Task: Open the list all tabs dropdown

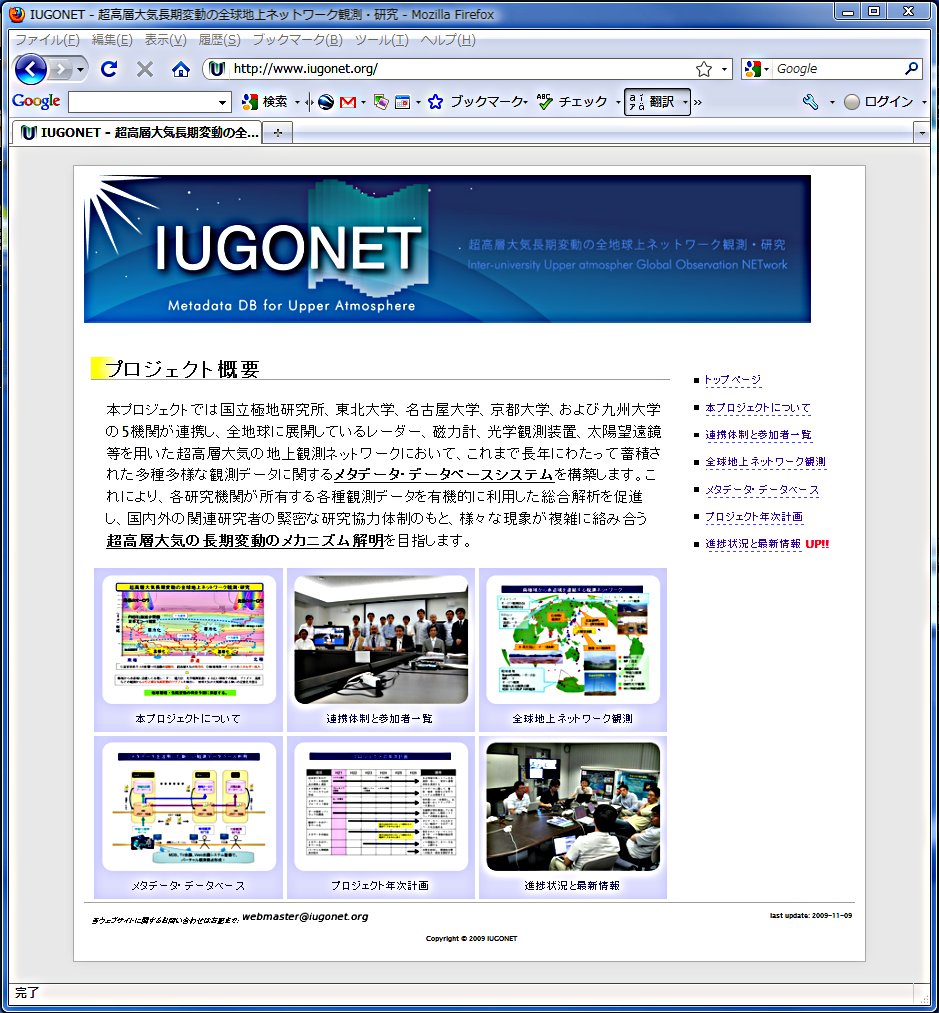Action: [922, 133]
